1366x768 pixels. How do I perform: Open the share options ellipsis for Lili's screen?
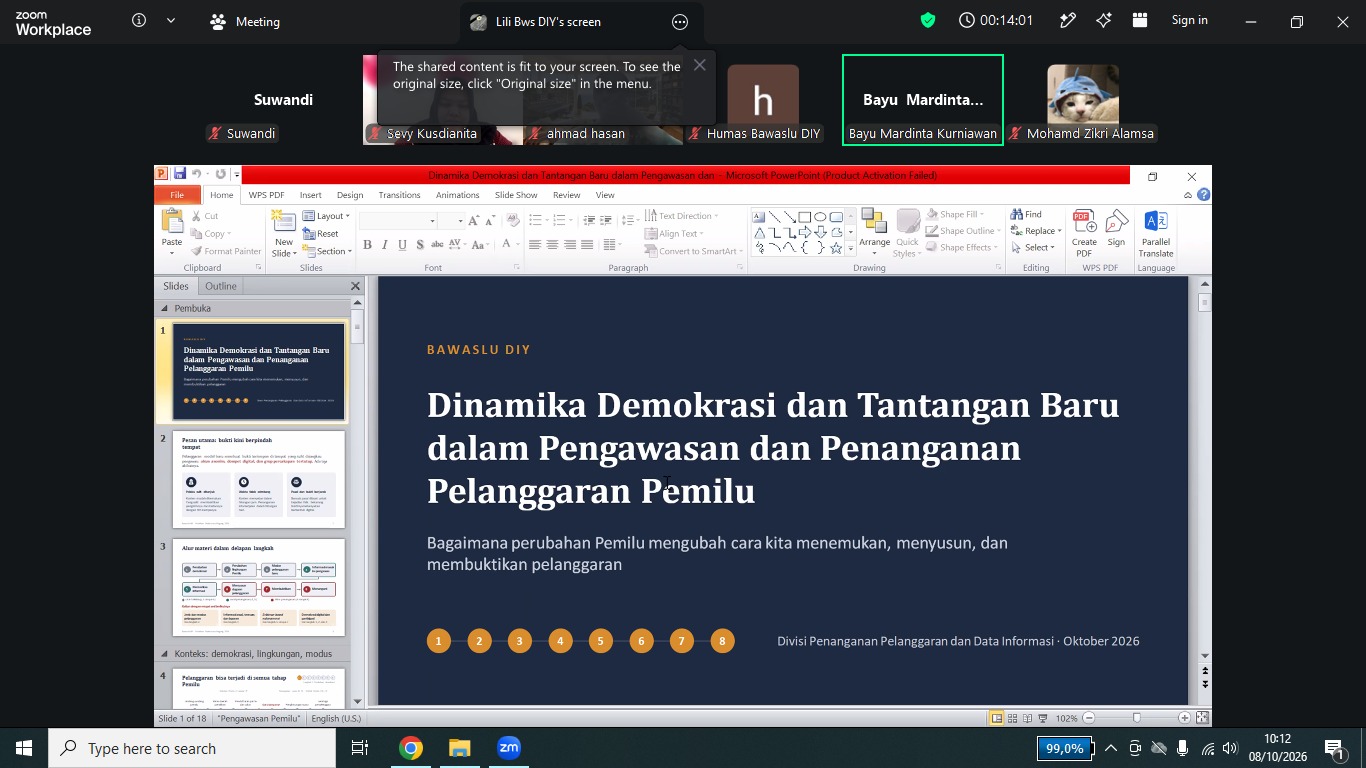(x=680, y=22)
